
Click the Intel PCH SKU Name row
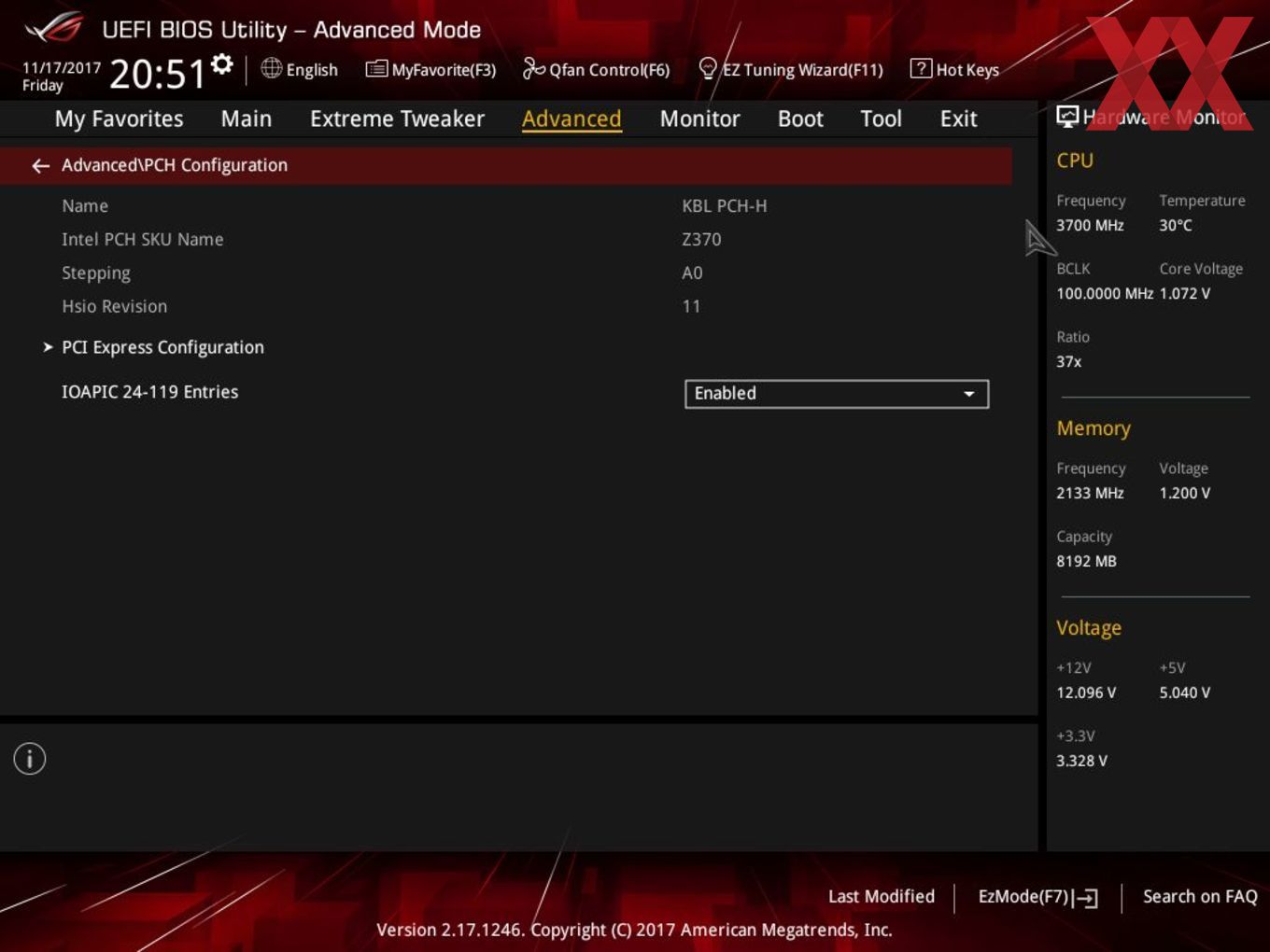[x=142, y=240]
